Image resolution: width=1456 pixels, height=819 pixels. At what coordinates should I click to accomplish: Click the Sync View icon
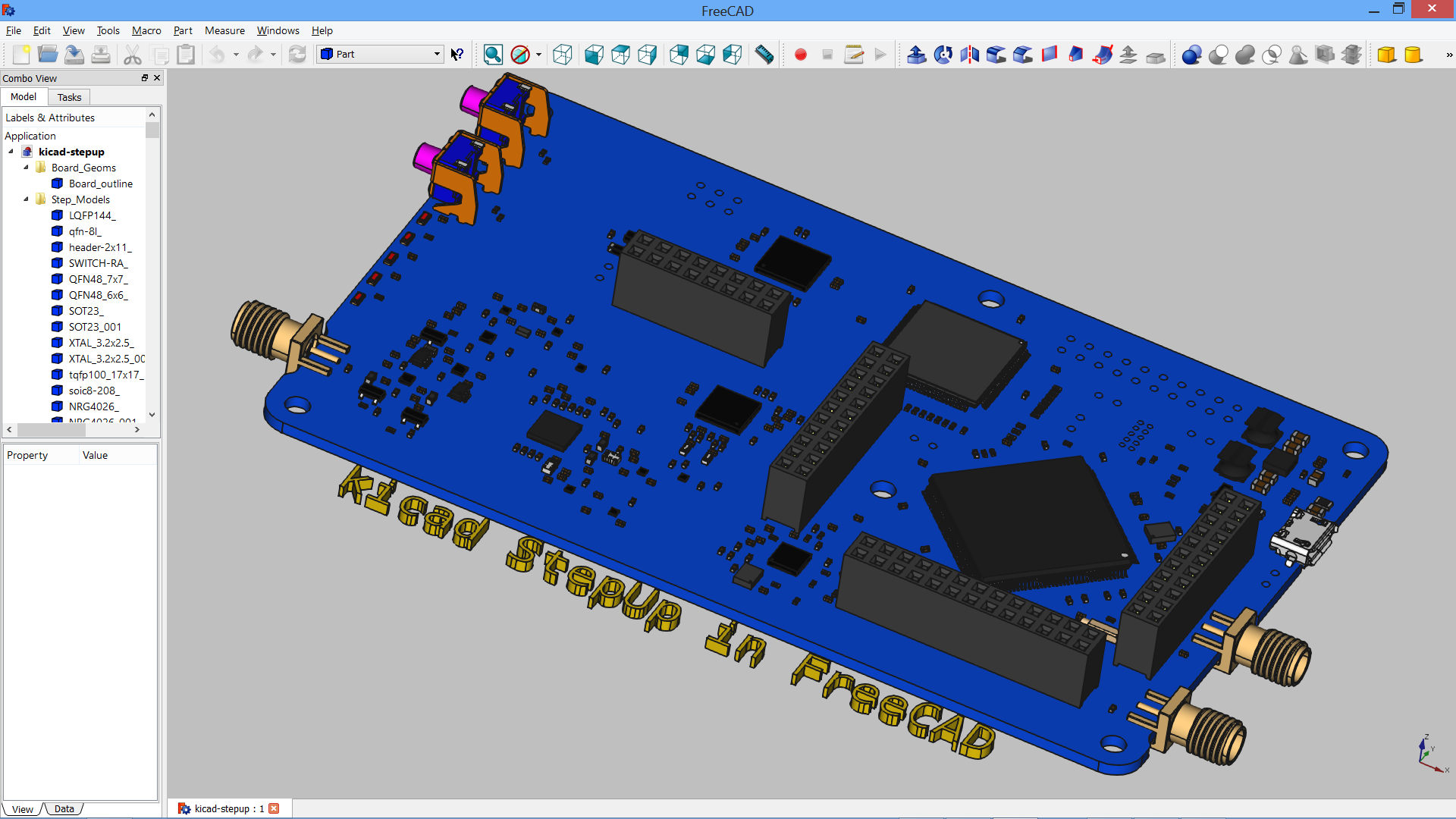(493, 54)
